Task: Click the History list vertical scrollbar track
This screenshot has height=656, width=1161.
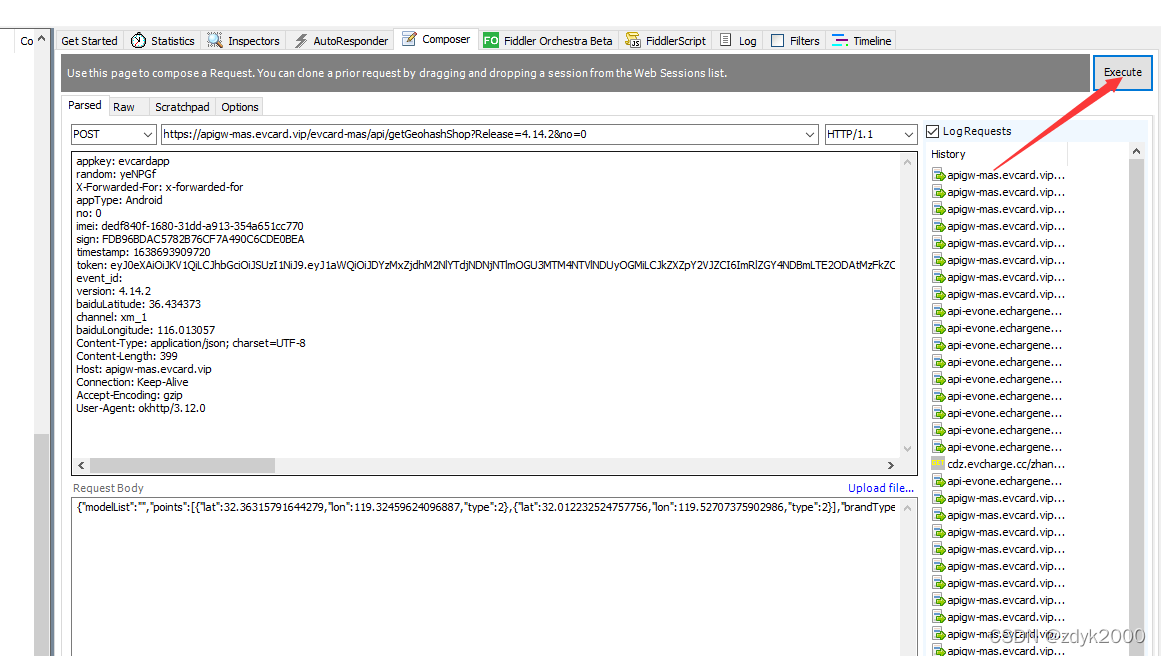Action: coord(1137,407)
